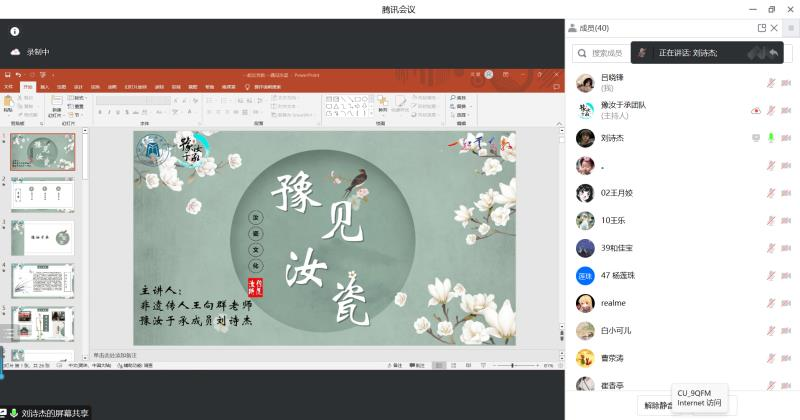Click the recording cloud icon
The width and height of the screenshot is (800, 420).
15,52
